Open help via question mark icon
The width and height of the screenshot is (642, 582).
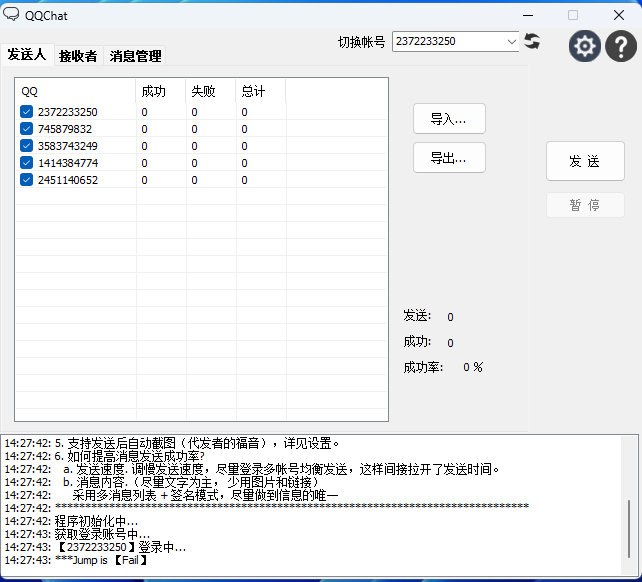(x=621, y=46)
